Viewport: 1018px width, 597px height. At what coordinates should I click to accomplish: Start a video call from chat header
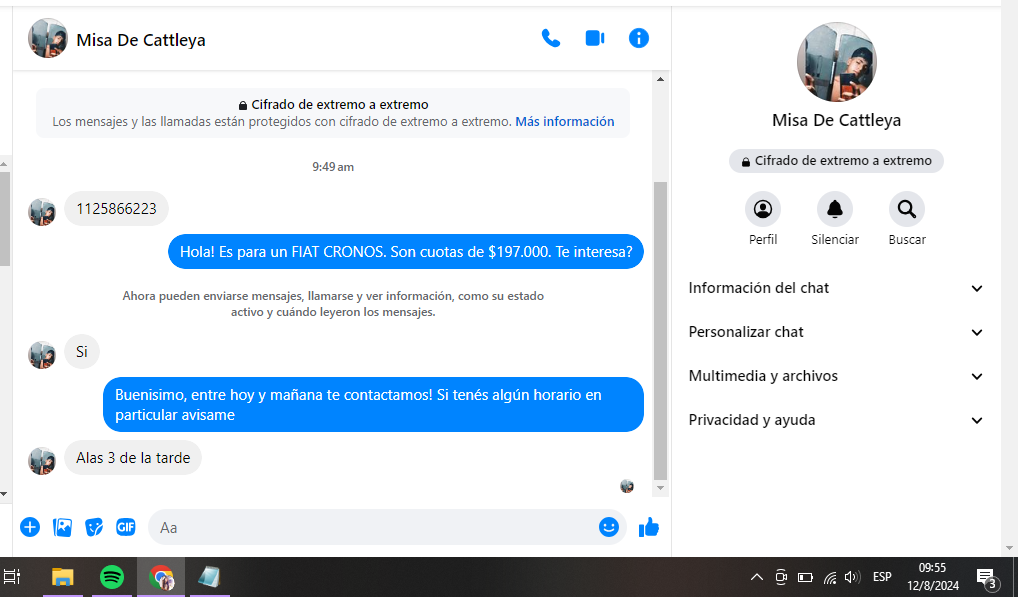pos(595,38)
